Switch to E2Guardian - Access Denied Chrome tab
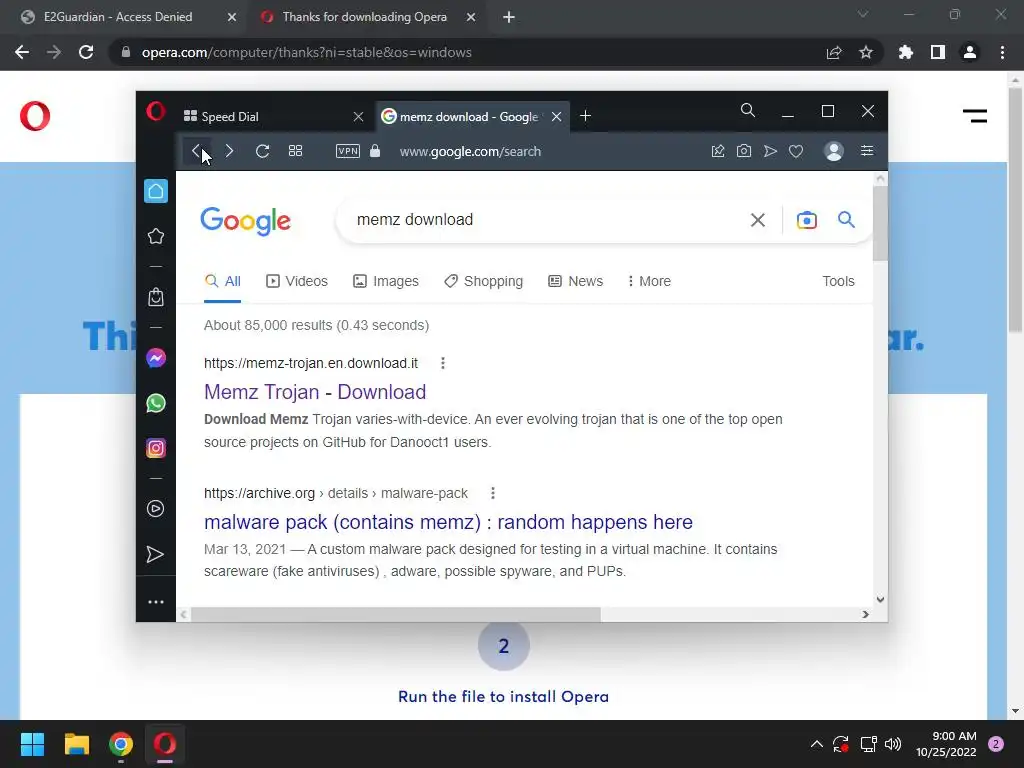Viewport: 1024px width, 768px height. 121,17
